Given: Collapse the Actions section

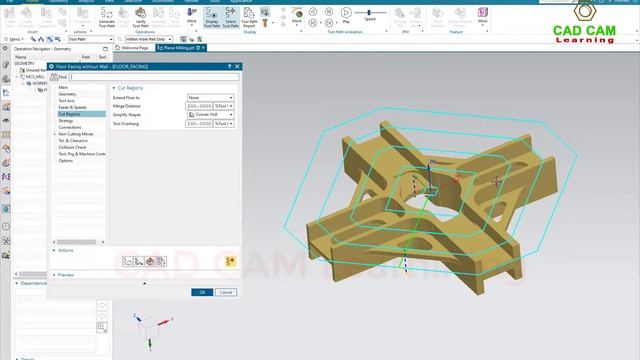Looking at the screenshot, I should tap(54, 250).
